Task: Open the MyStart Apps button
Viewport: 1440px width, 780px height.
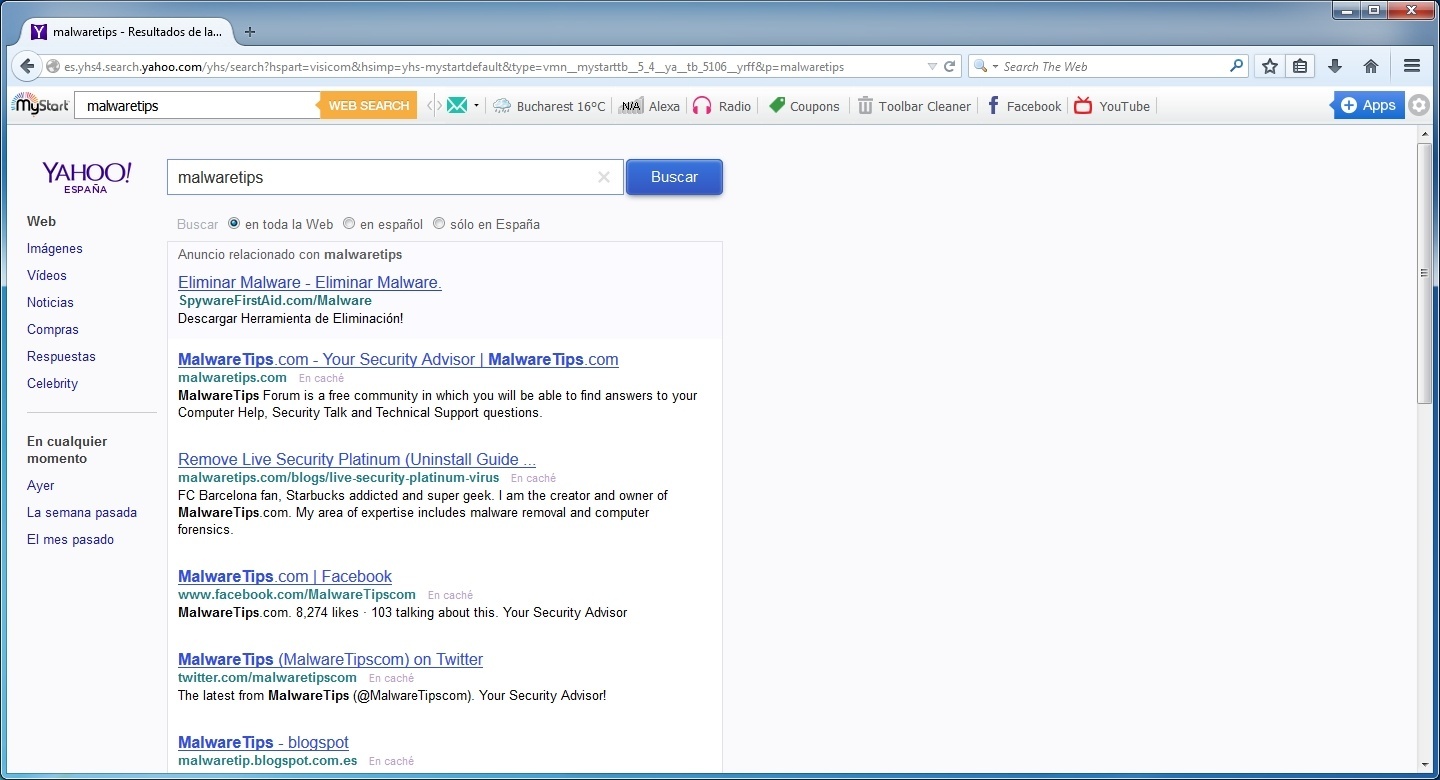Action: pyautogui.click(x=1369, y=105)
